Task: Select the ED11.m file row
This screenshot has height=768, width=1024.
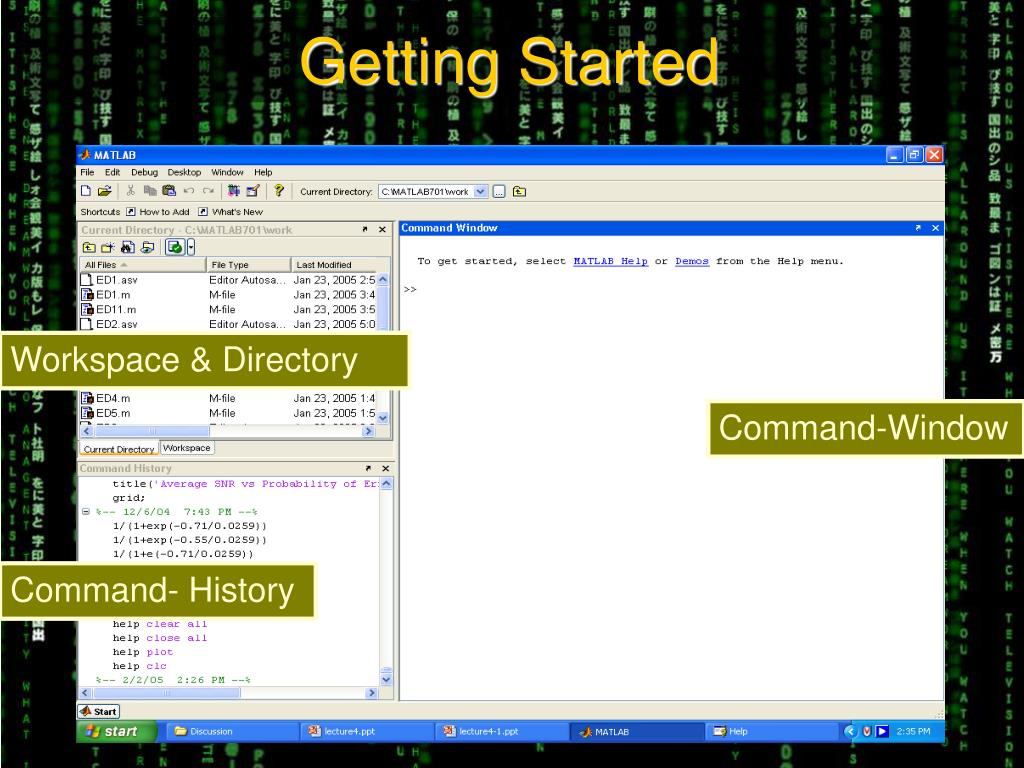Action: click(228, 310)
